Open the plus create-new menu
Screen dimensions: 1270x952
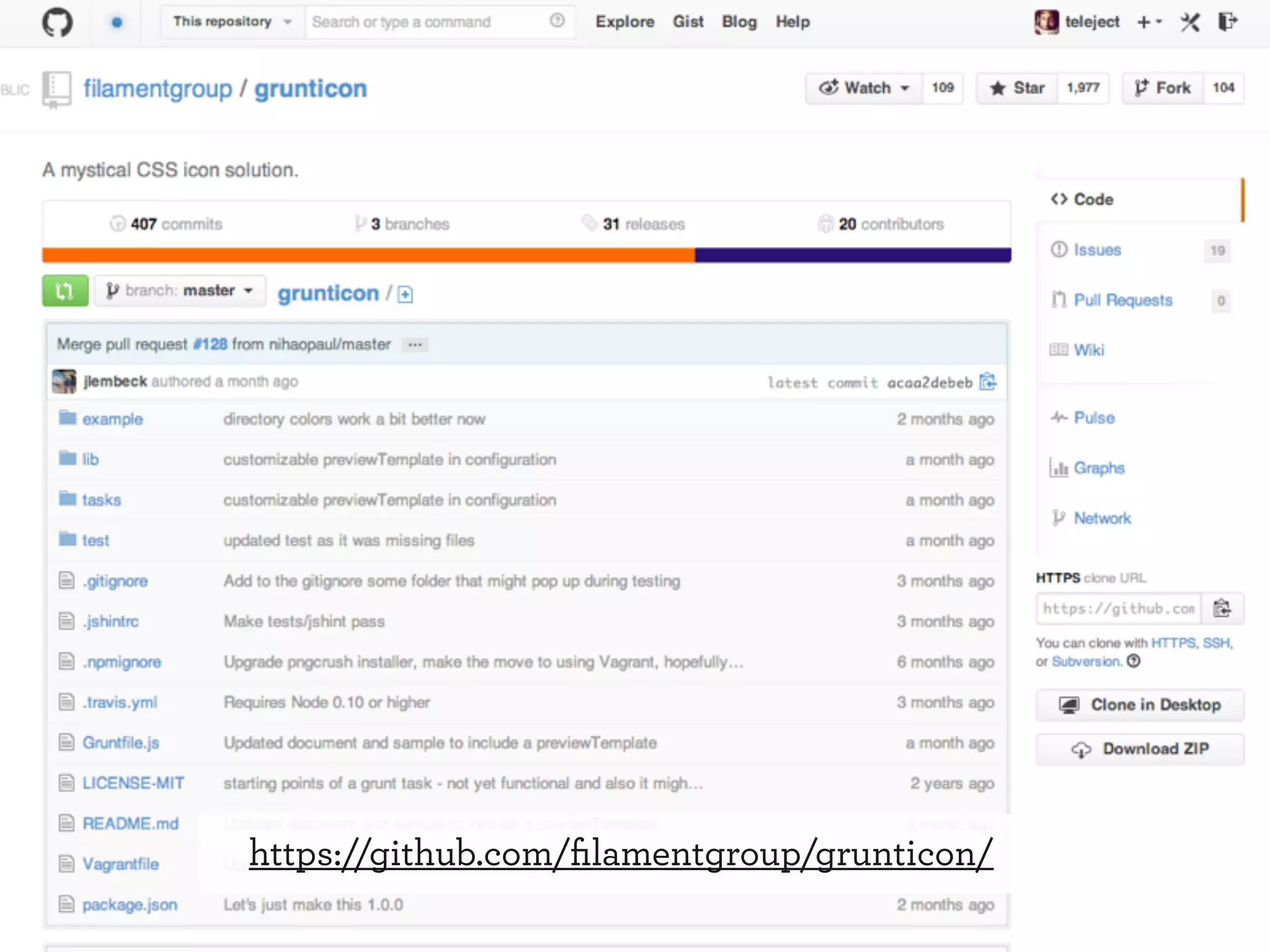tap(1149, 22)
